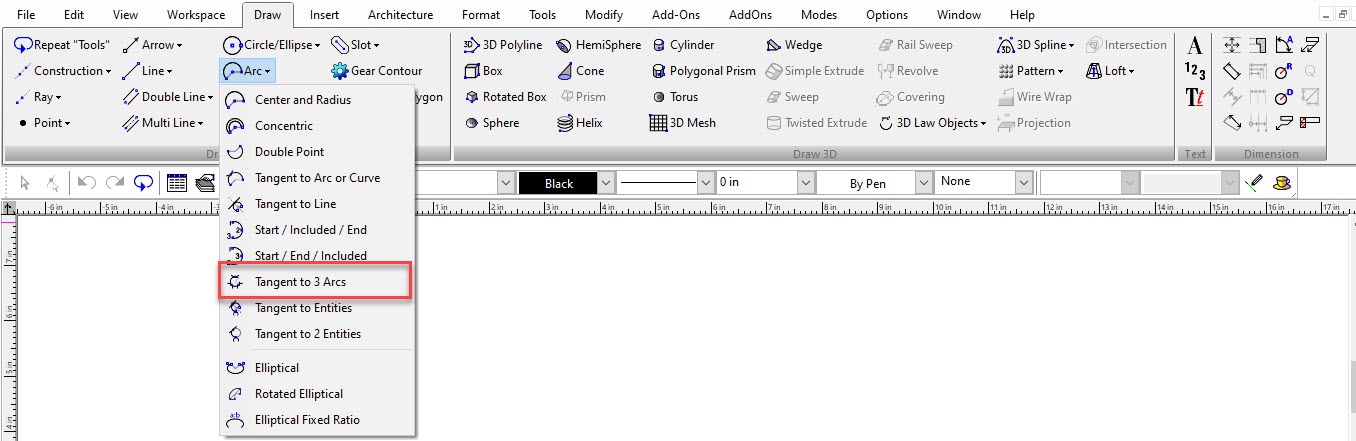Select the 3D Mesh tool

coord(682,123)
